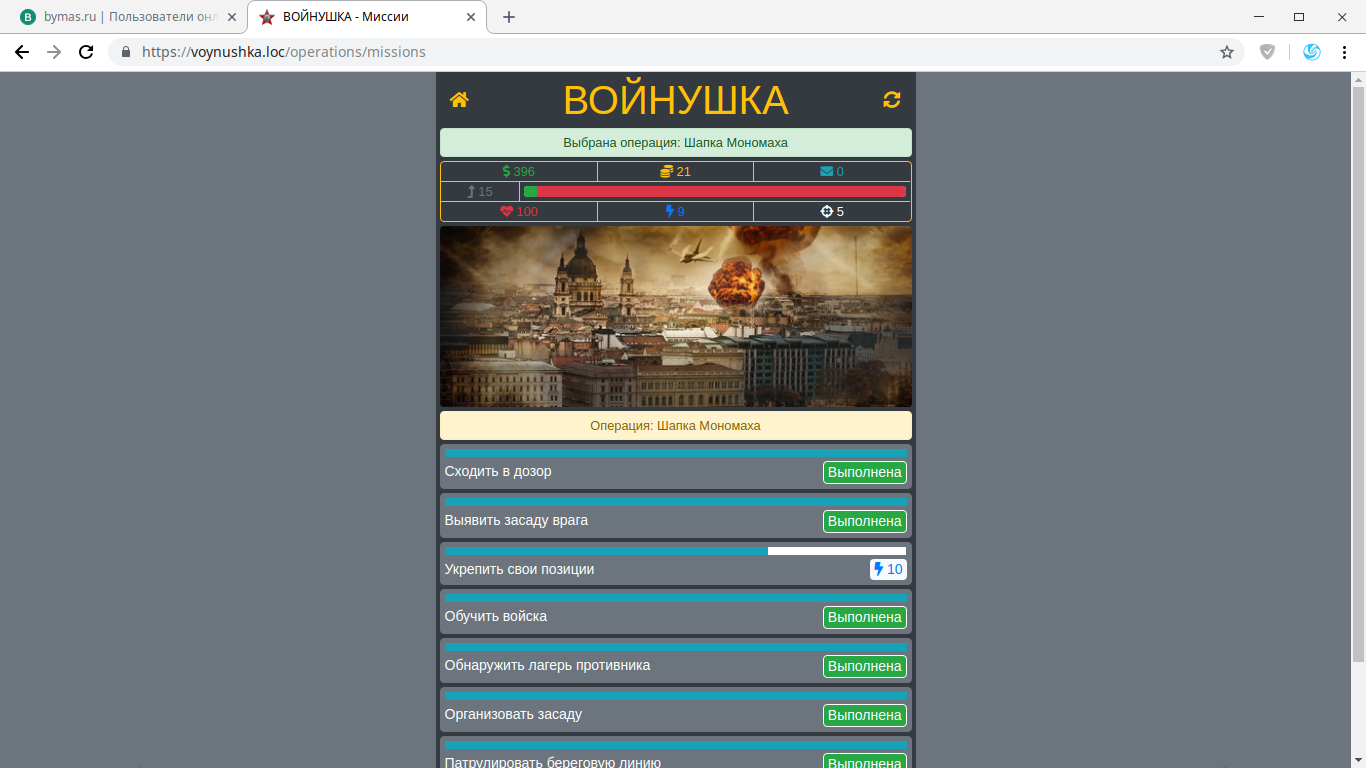The height and width of the screenshot is (768, 1366).
Task: Click 'Выполнена' button for 'Сходить в дозор'
Action: [x=865, y=473]
